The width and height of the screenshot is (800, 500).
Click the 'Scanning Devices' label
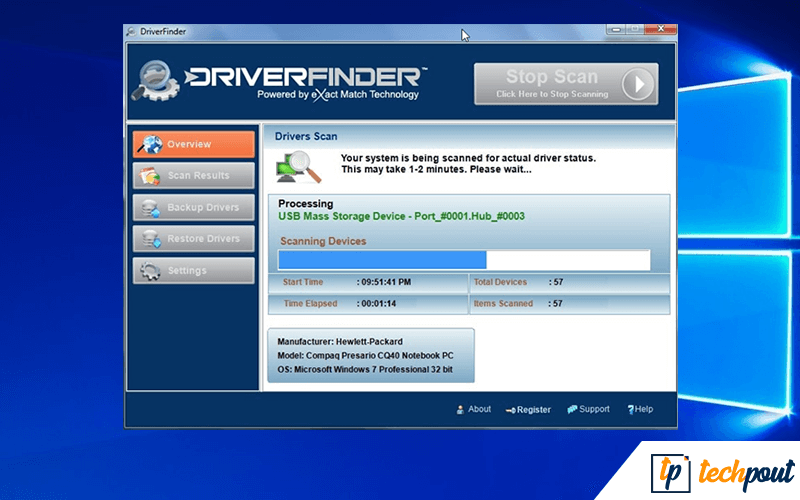[323, 241]
